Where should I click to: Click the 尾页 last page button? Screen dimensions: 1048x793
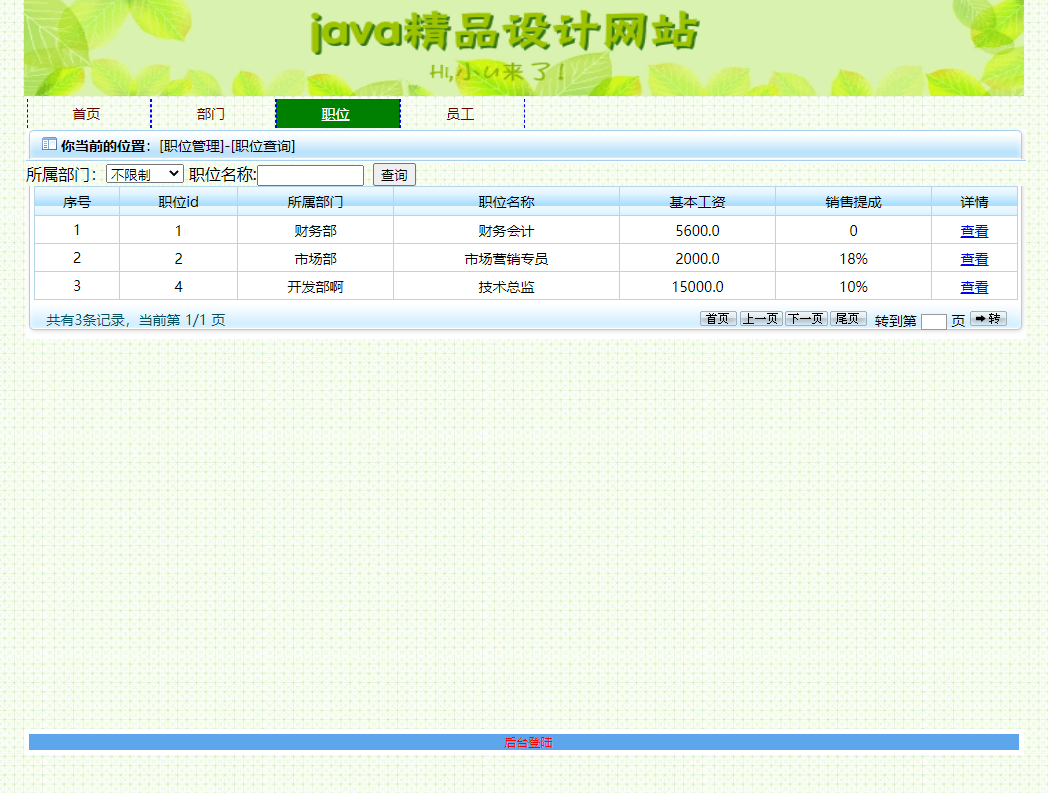(x=847, y=319)
